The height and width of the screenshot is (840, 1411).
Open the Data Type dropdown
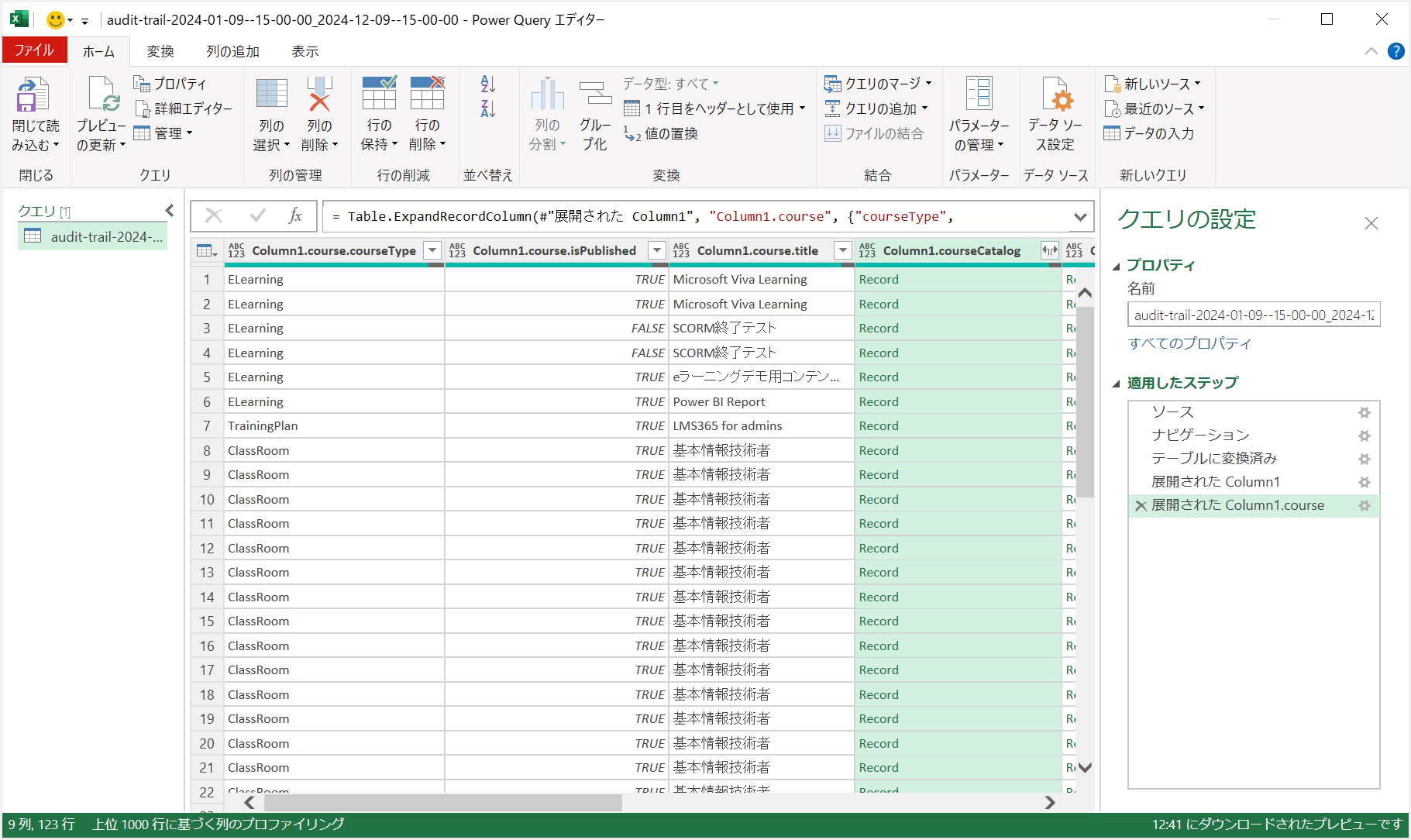click(671, 84)
